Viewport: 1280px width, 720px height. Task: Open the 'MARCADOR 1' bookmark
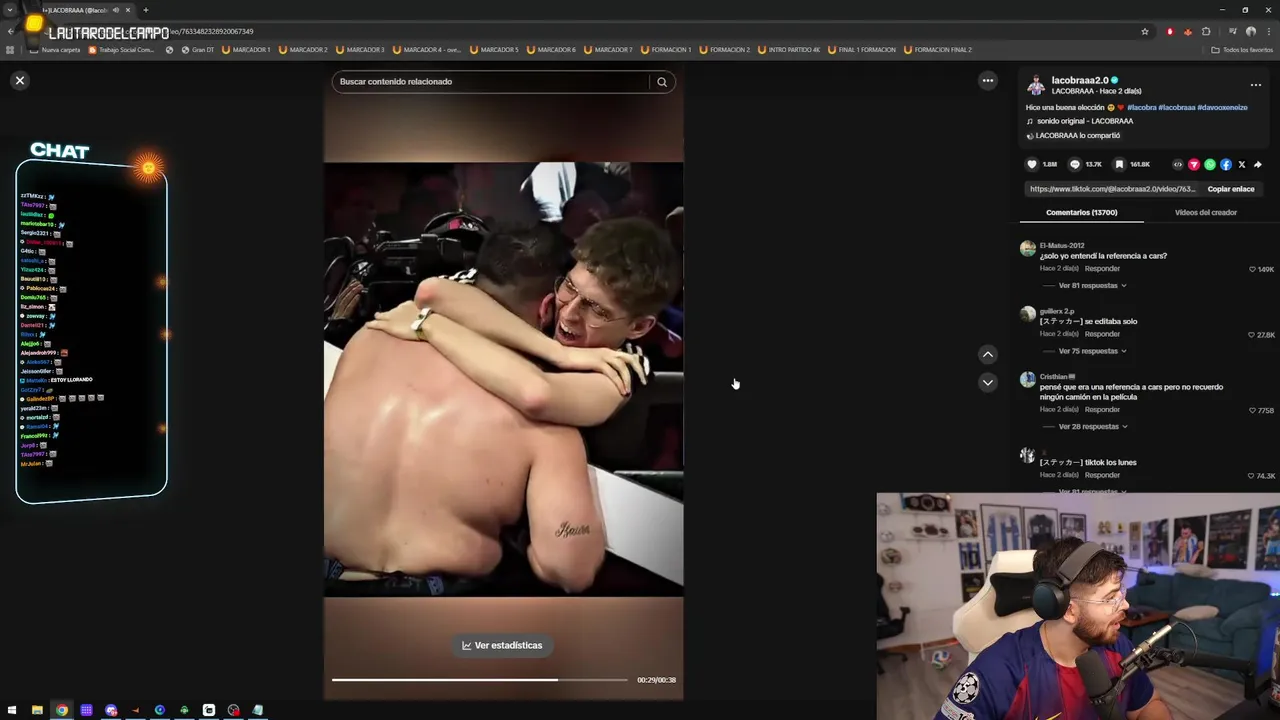246,50
